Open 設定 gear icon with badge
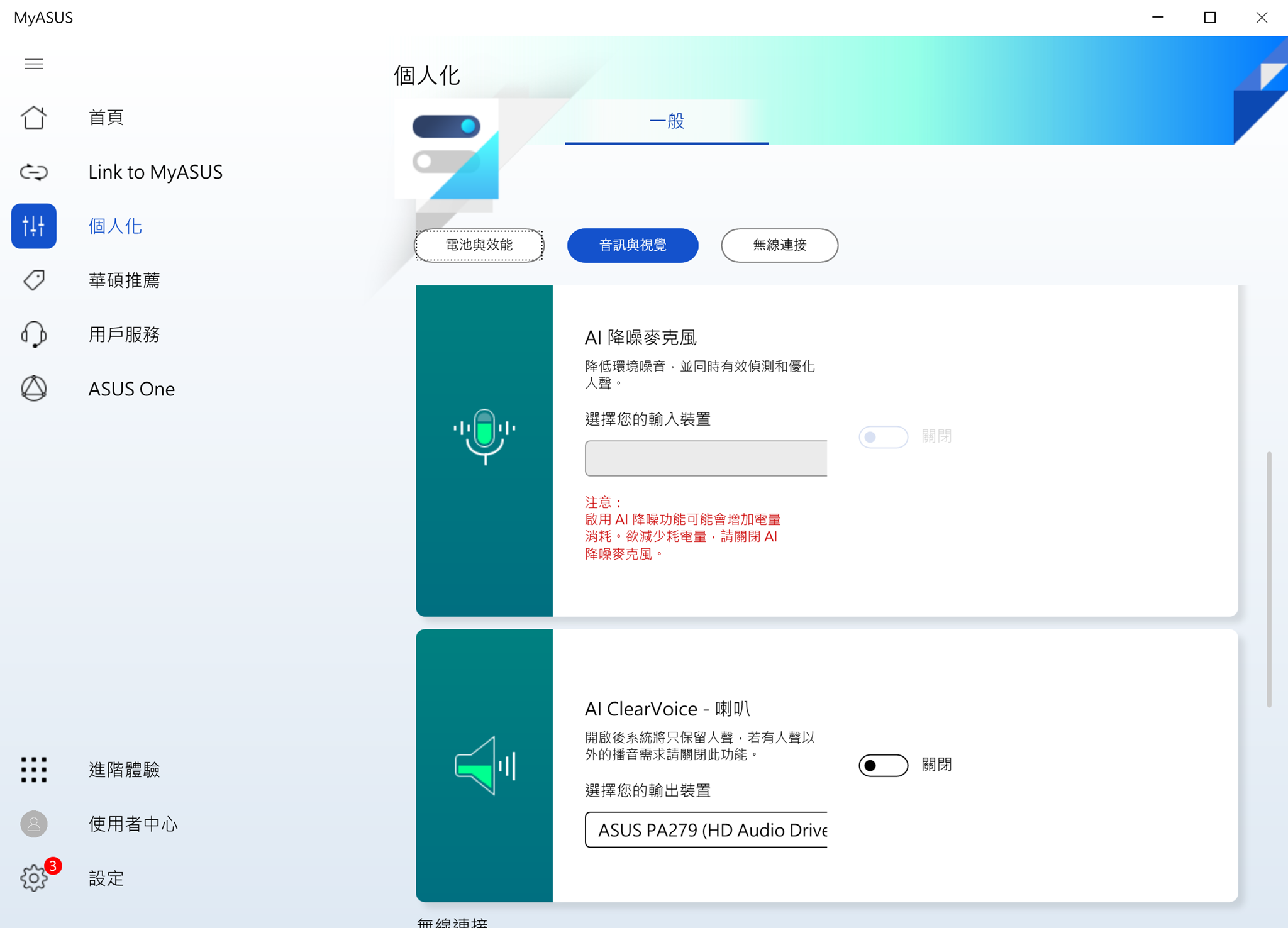Screen dimensions: 1288x928 [34, 878]
